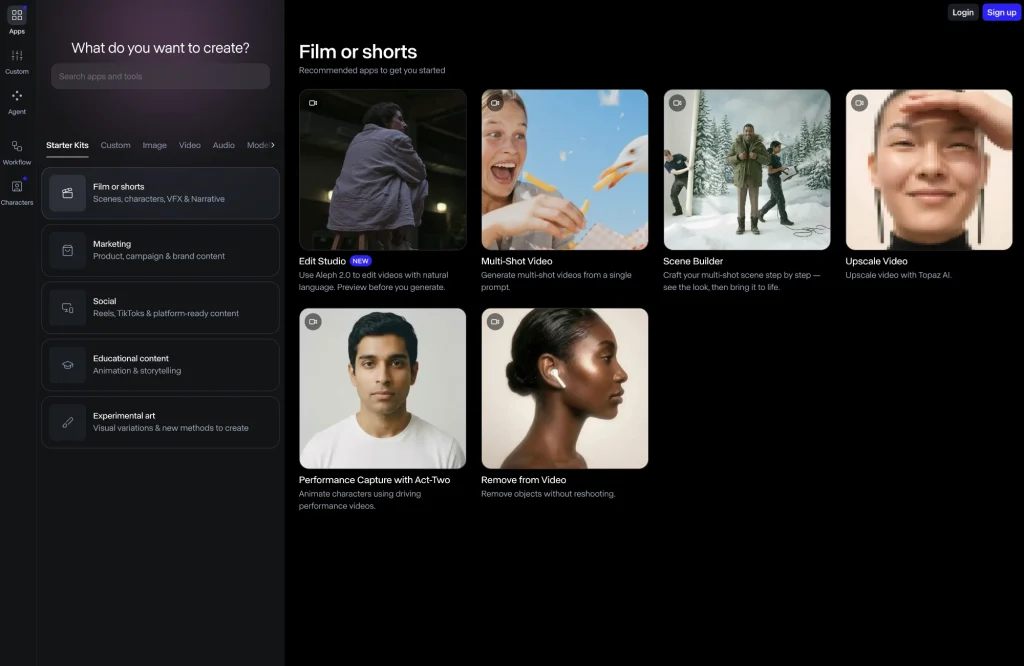Click the graduation cap icon for Educational content
The image size is (1024, 666).
(x=67, y=365)
